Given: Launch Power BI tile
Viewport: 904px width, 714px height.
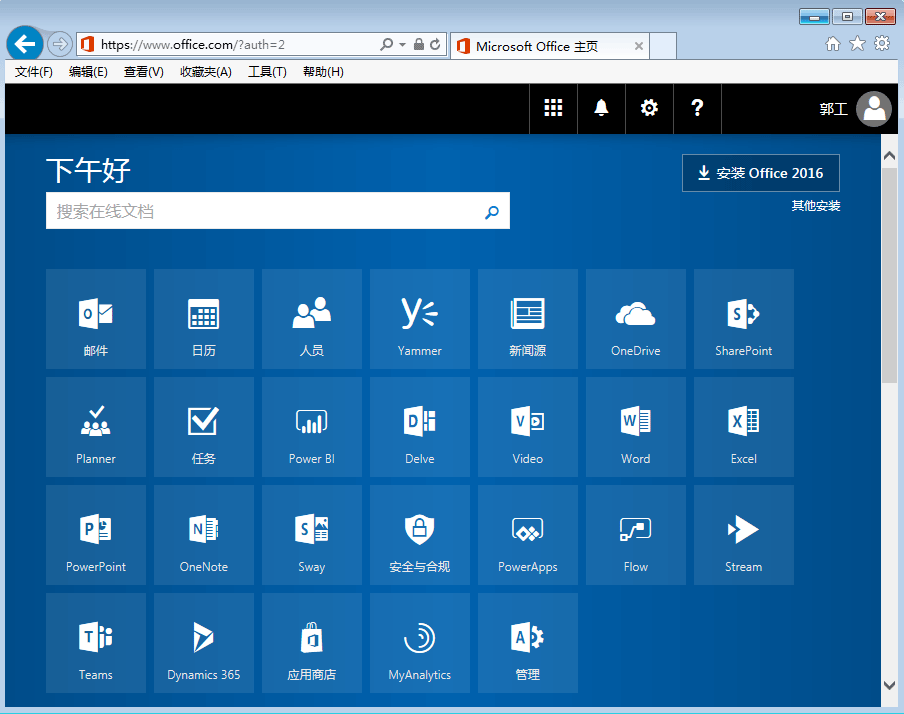Looking at the screenshot, I should pos(312,427).
